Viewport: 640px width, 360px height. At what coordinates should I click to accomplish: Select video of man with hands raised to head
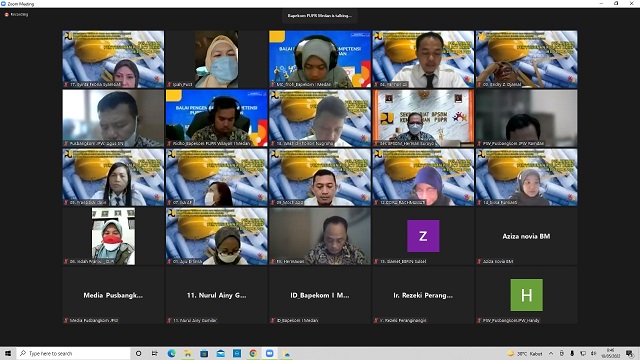(527, 59)
